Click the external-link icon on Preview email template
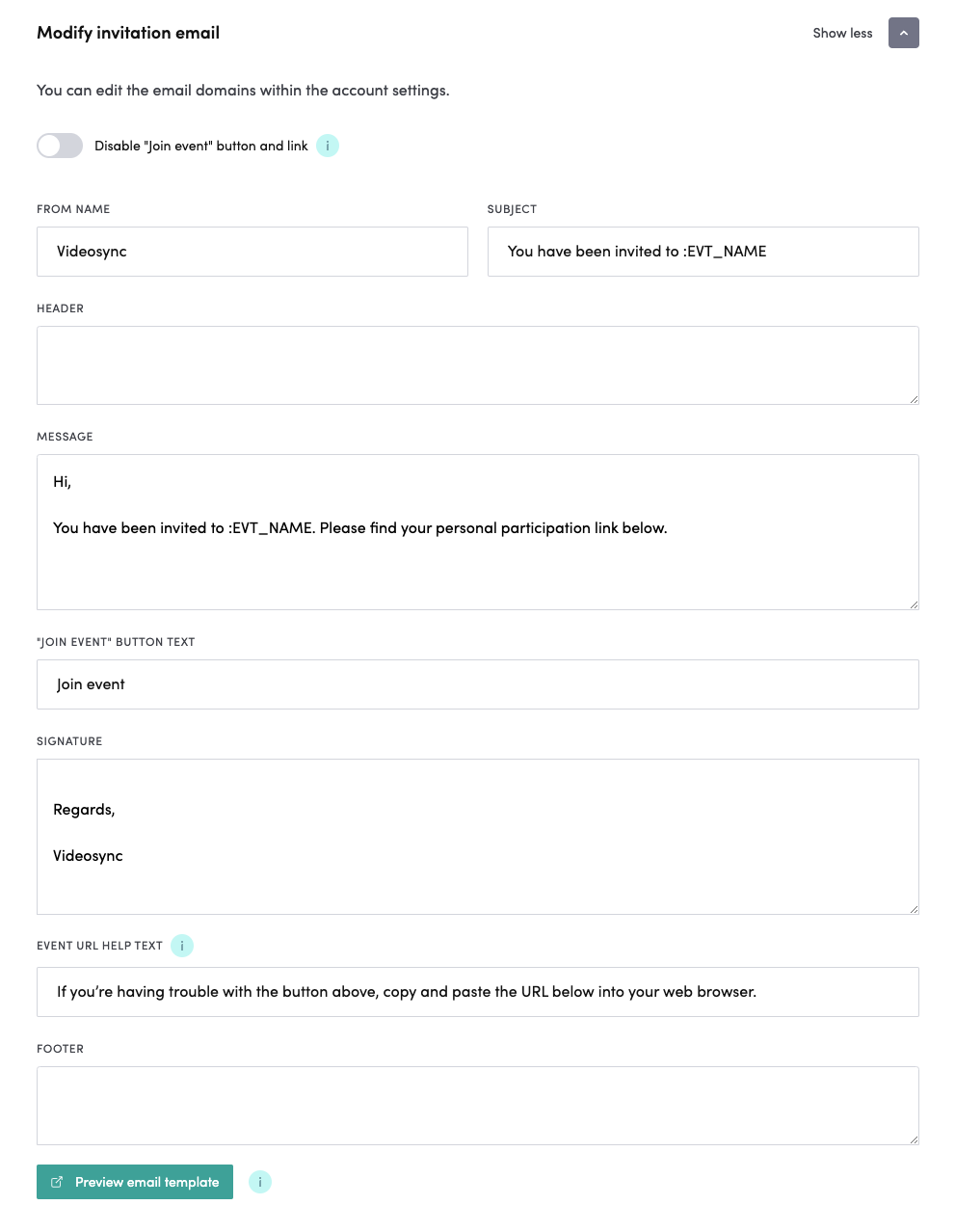 [x=57, y=1181]
